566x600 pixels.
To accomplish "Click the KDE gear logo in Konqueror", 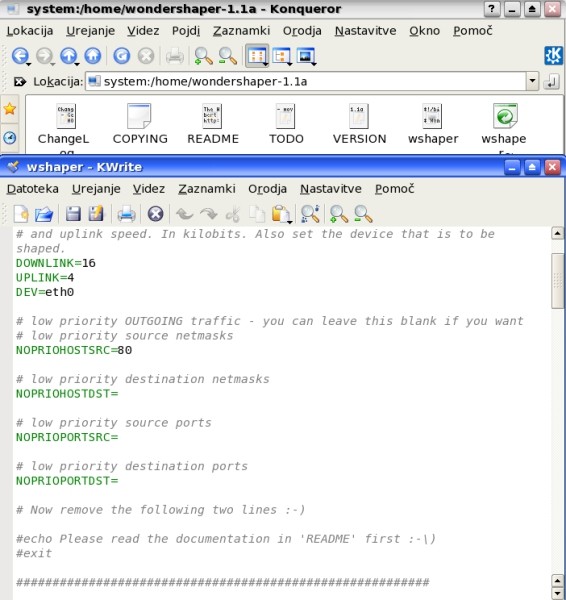I will coord(554,55).
